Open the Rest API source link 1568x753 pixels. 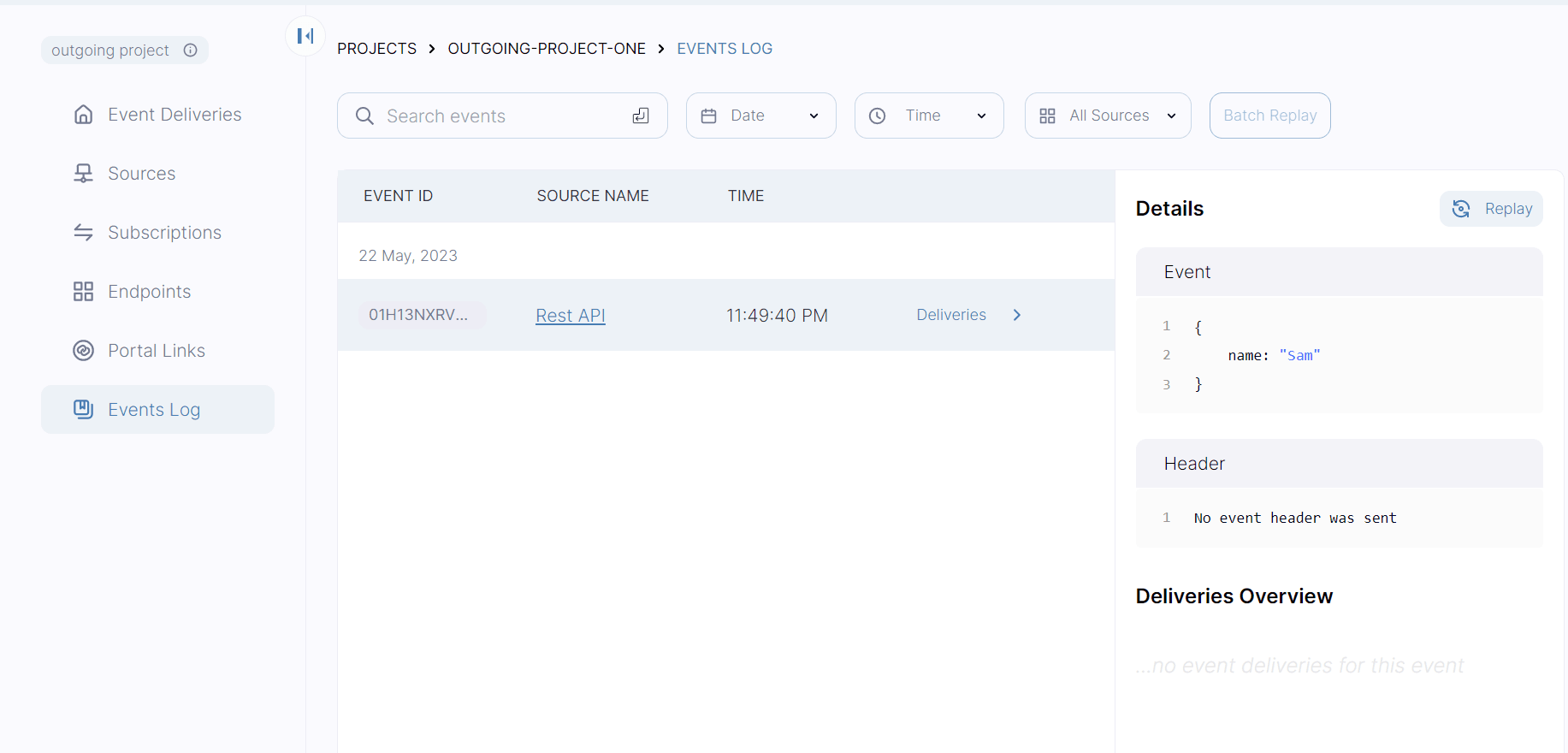click(x=571, y=316)
